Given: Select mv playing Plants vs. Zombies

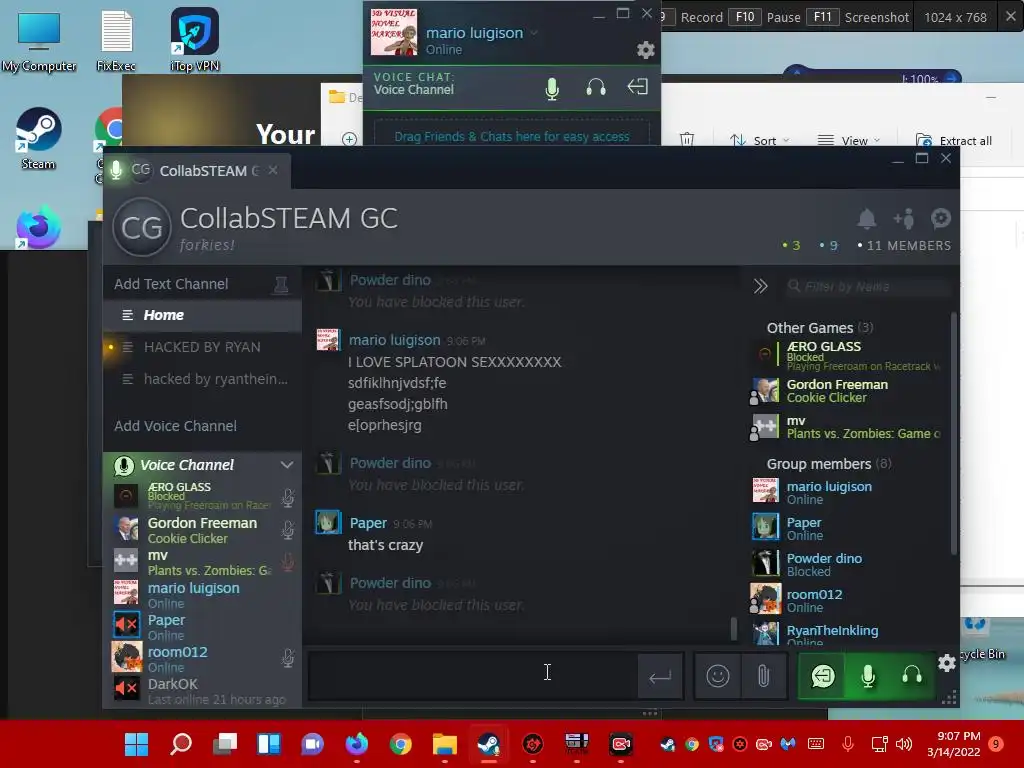Looking at the screenshot, I should coord(846,427).
